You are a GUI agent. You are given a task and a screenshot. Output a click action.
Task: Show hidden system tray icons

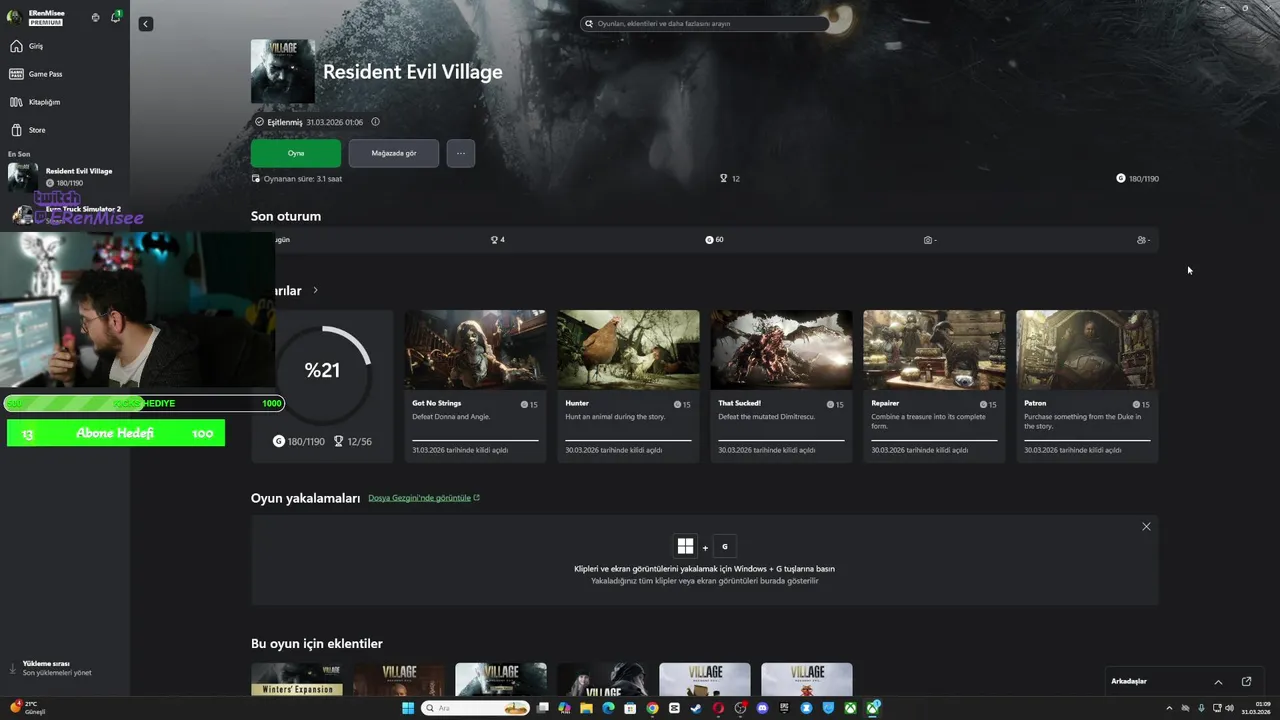pos(1169,708)
